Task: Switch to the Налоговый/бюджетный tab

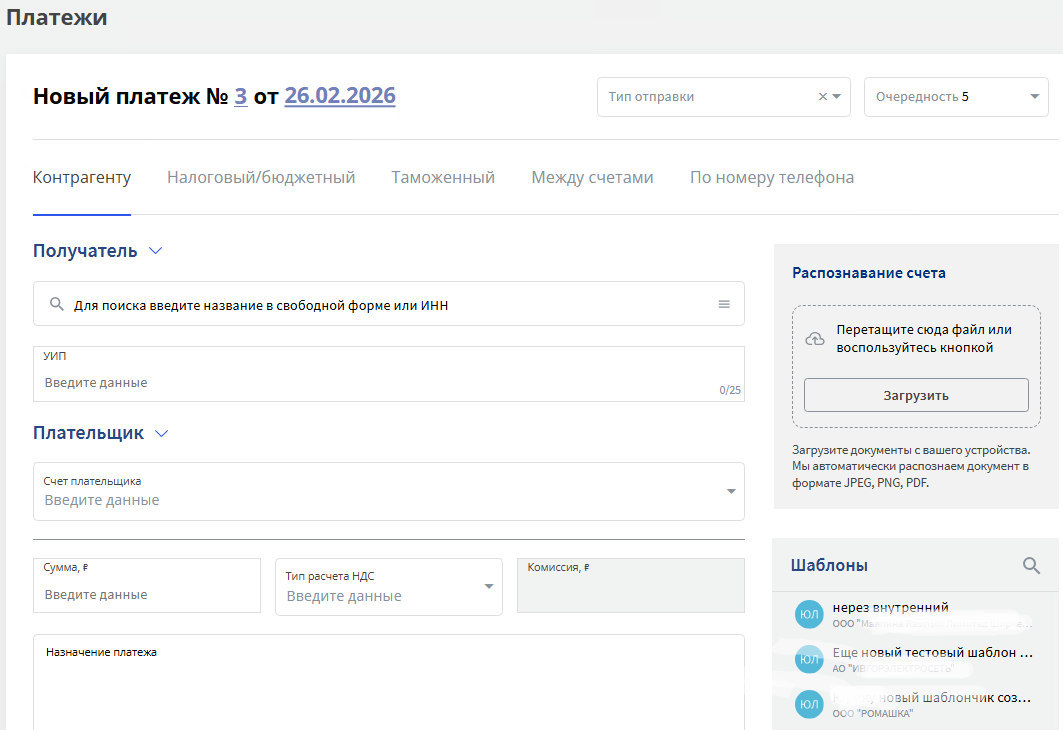Action: click(261, 178)
